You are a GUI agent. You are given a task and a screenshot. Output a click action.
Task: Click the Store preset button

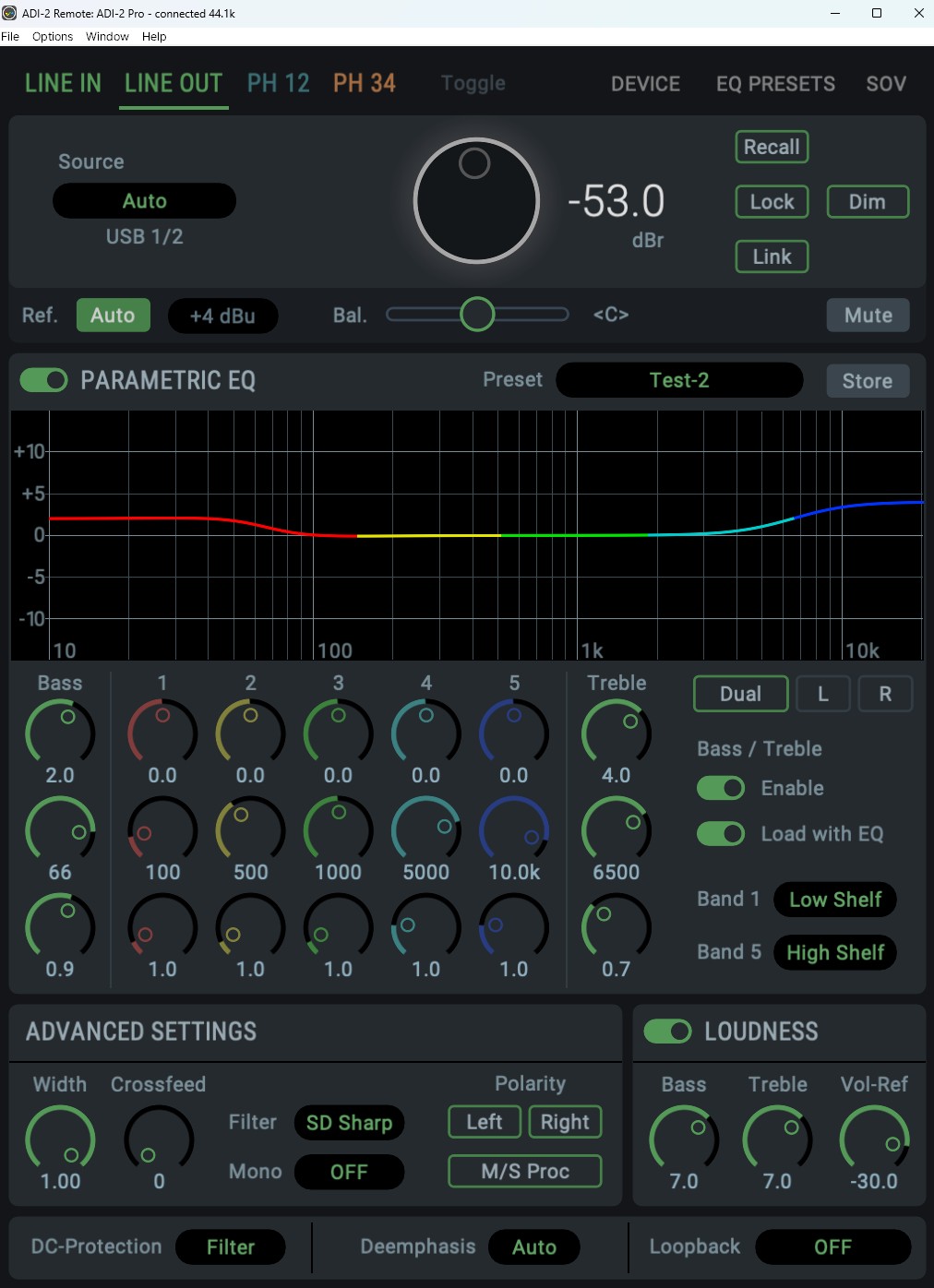867,381
